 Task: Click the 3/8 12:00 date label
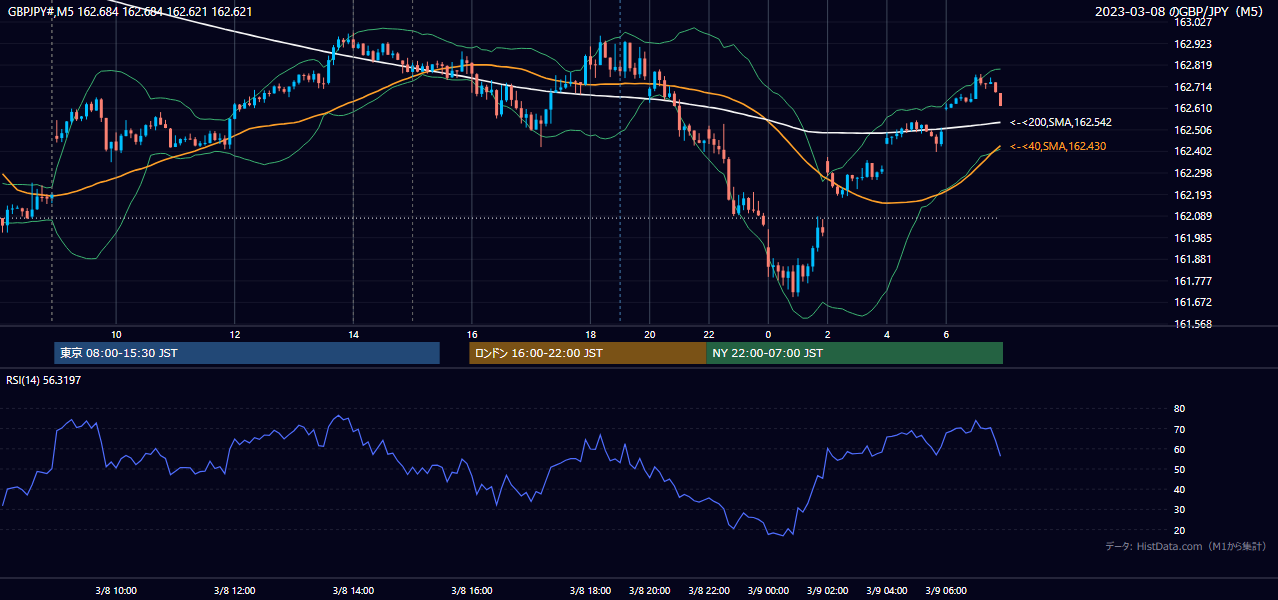pos(234,590)
